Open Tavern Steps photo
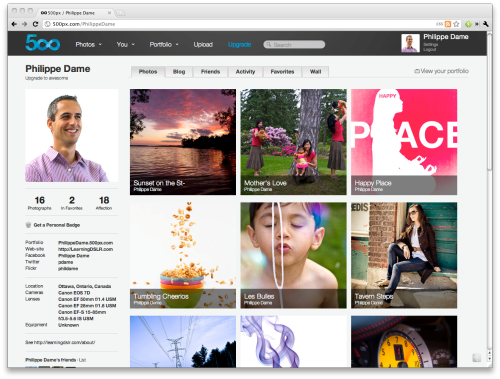The width and height of the screenshot is (500, 379). [404, 255]
